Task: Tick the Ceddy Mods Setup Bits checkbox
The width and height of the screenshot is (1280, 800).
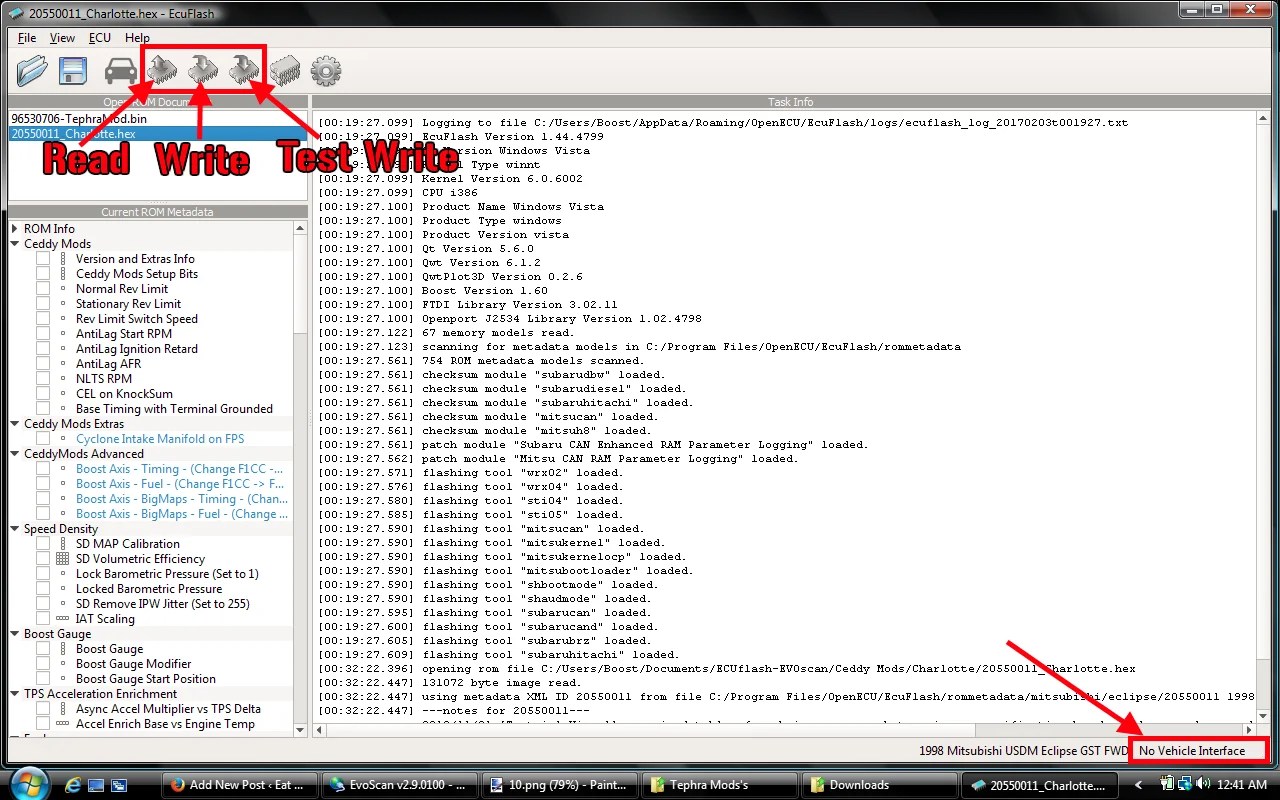Action: 43,273
